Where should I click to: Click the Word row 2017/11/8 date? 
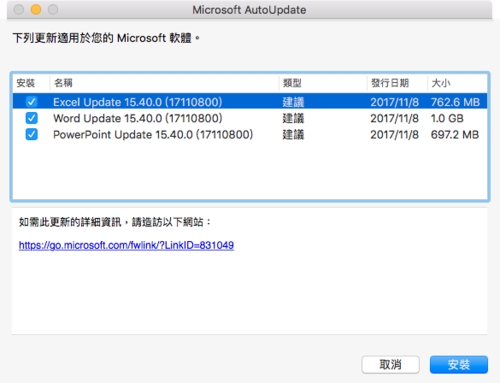[x=394, y=118]
